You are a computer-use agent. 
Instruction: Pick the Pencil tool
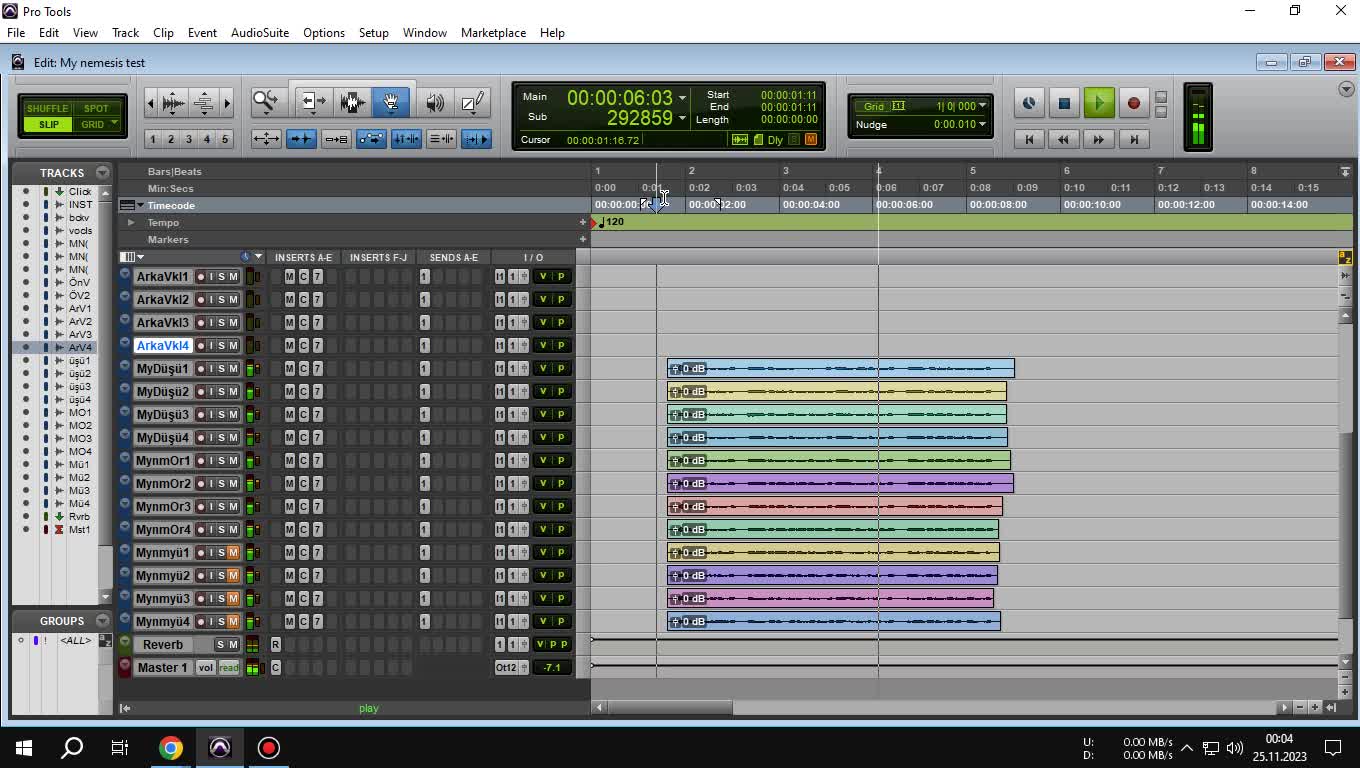[472, 102]
